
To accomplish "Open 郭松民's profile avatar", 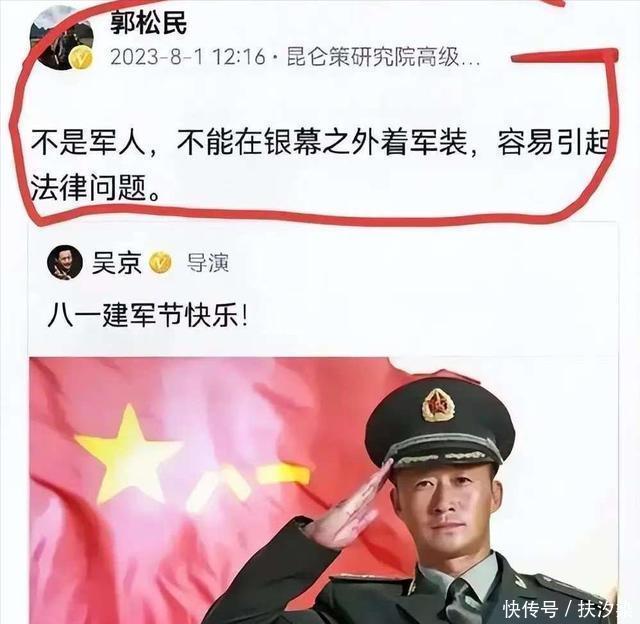I will coord(62,38).
